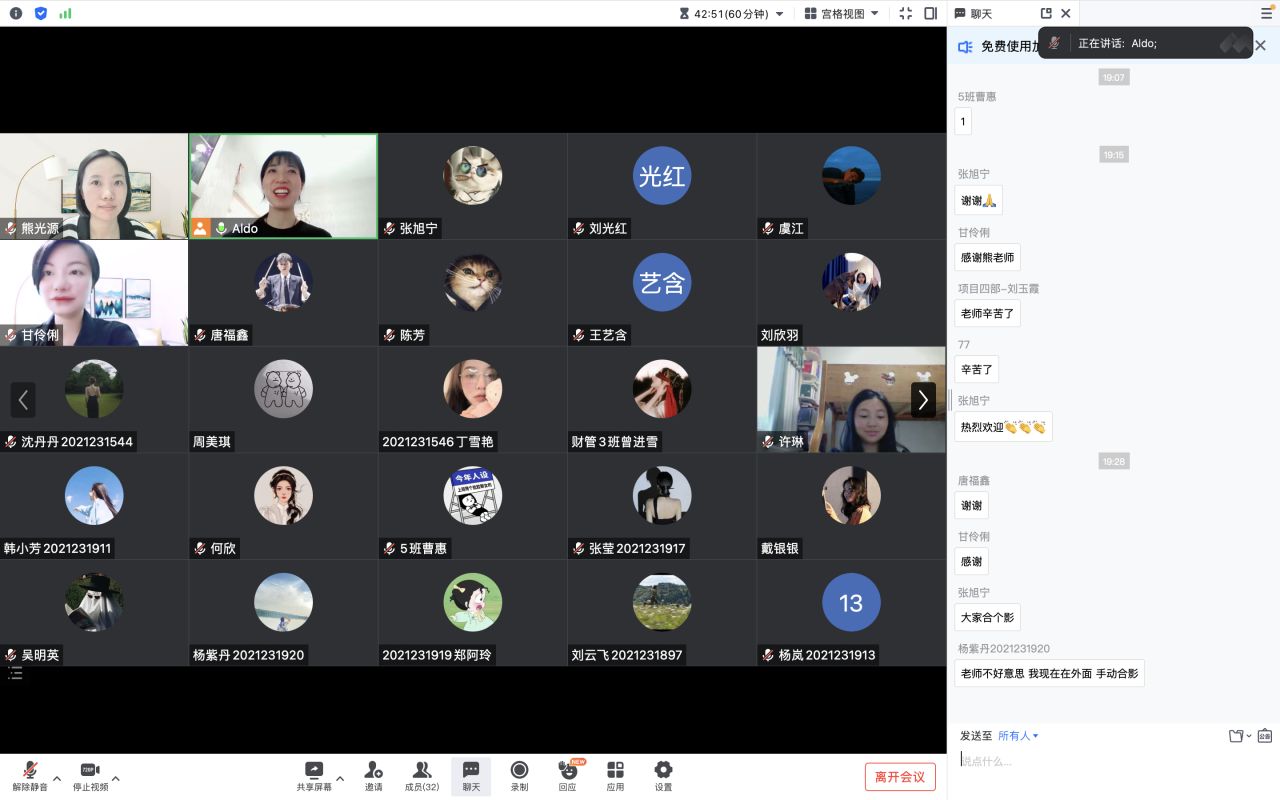
Task: Expand audio options arrow beside 解除静音
Action: pyautogui.click(x=57, y=778)
